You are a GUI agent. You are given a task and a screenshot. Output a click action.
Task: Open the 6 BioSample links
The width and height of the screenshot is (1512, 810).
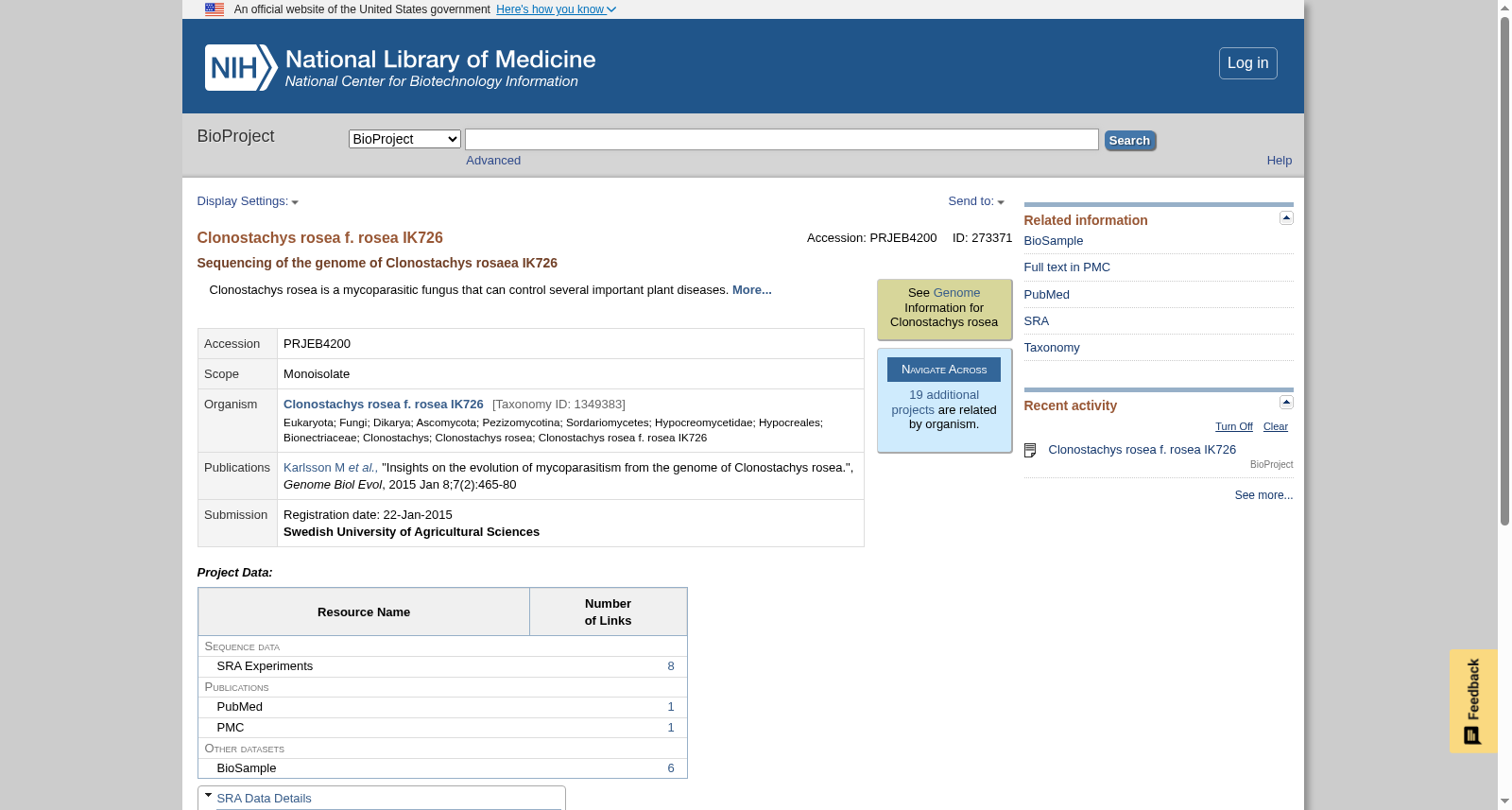671,768
